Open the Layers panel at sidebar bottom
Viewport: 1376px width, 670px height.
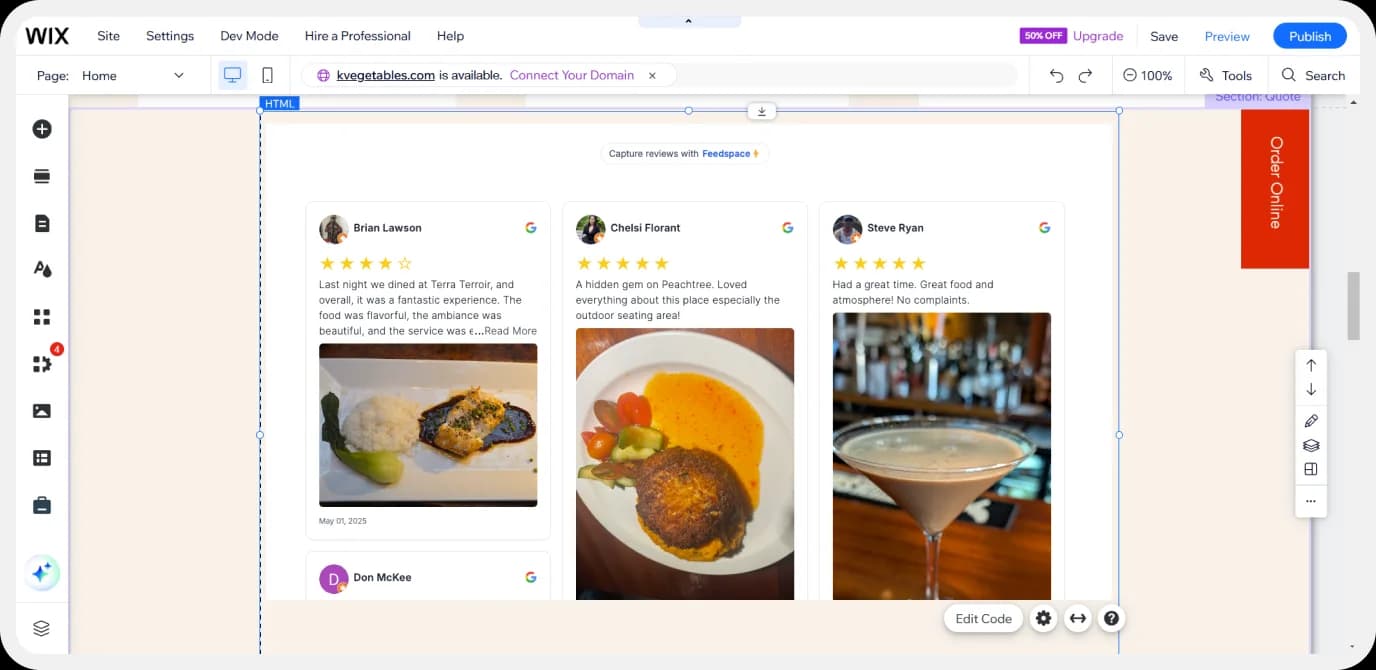[41, 627]
